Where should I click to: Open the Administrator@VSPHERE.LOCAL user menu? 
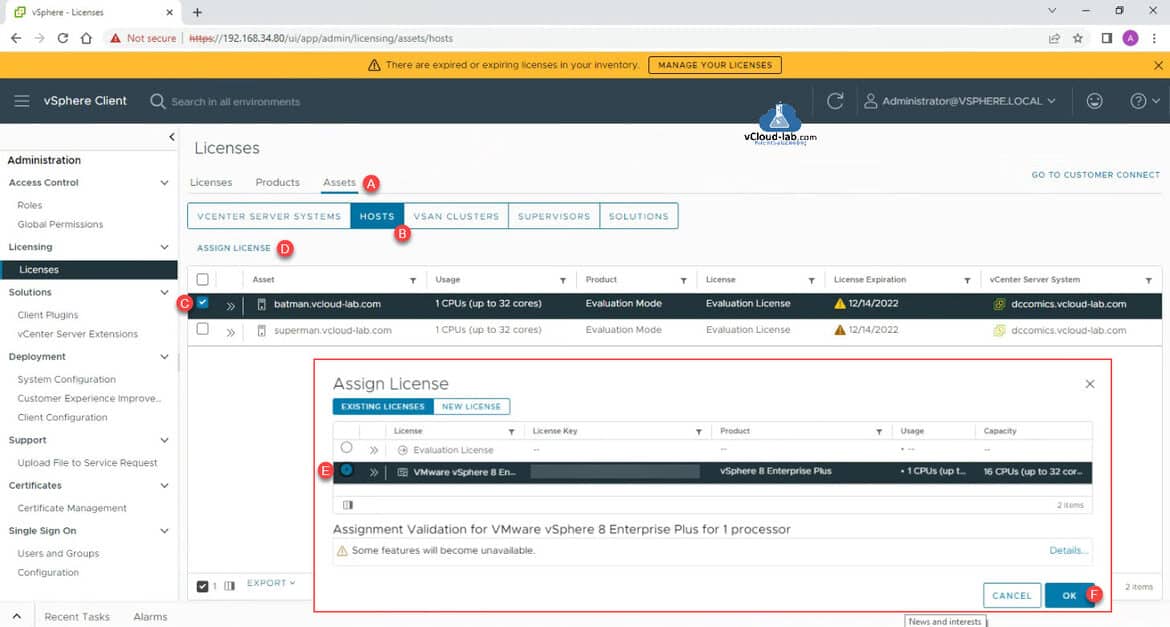tap(960, 101)
